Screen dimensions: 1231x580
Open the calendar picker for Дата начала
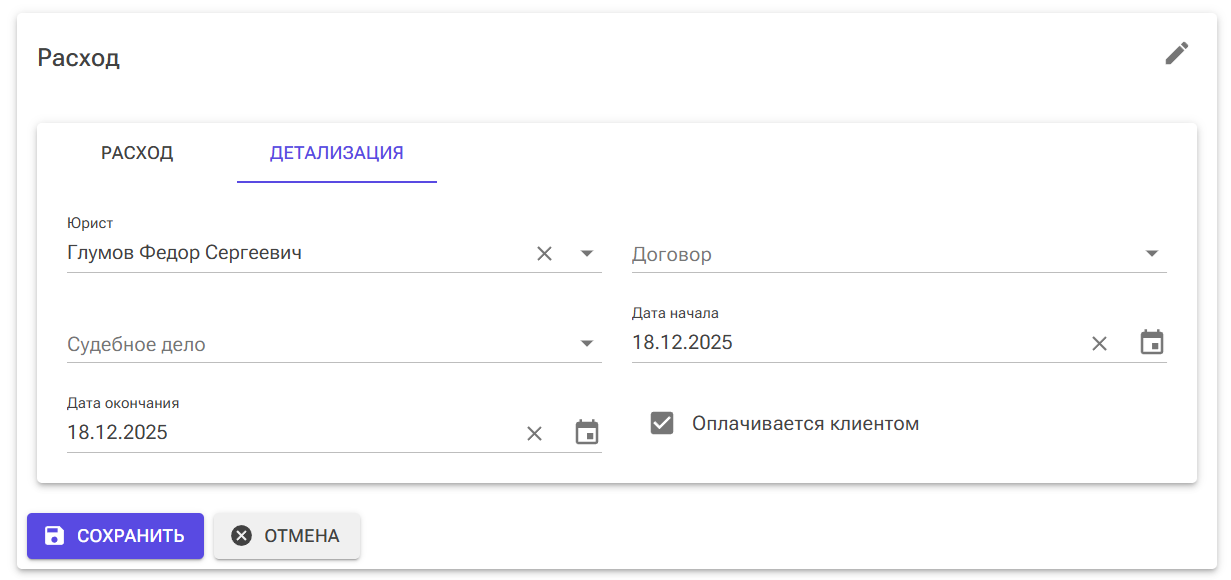pos(1151,342)
